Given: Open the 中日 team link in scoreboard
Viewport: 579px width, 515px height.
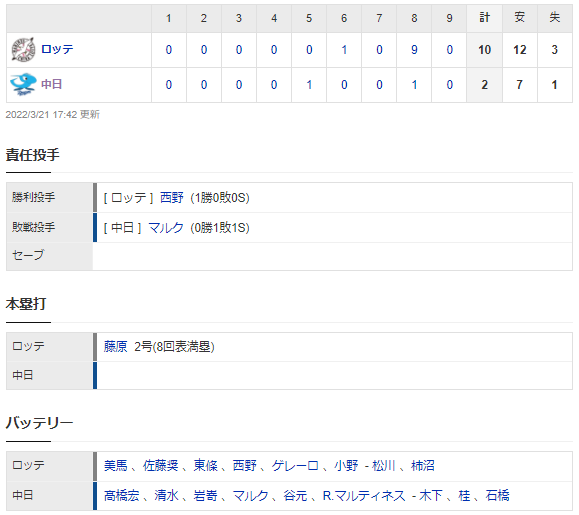Looking at the screenshot, I should coord(51,84).
